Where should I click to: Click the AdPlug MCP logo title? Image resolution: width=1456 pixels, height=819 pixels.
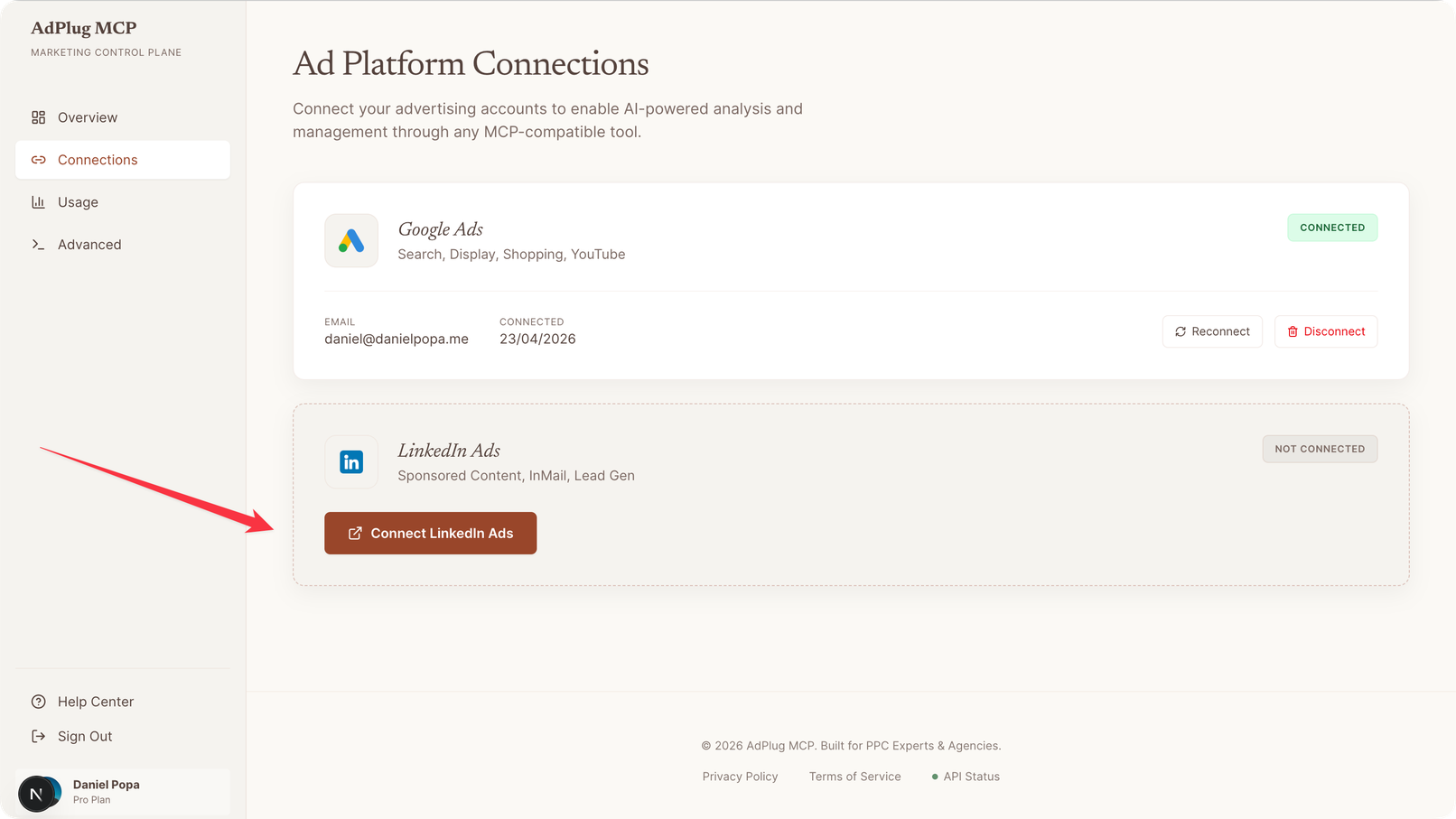point(84,28)
